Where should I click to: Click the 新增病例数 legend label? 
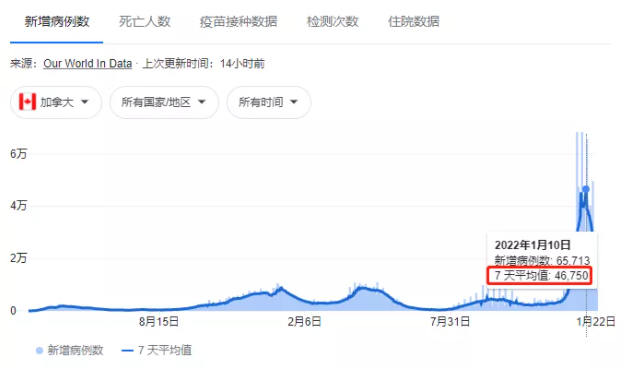[75, 351]
